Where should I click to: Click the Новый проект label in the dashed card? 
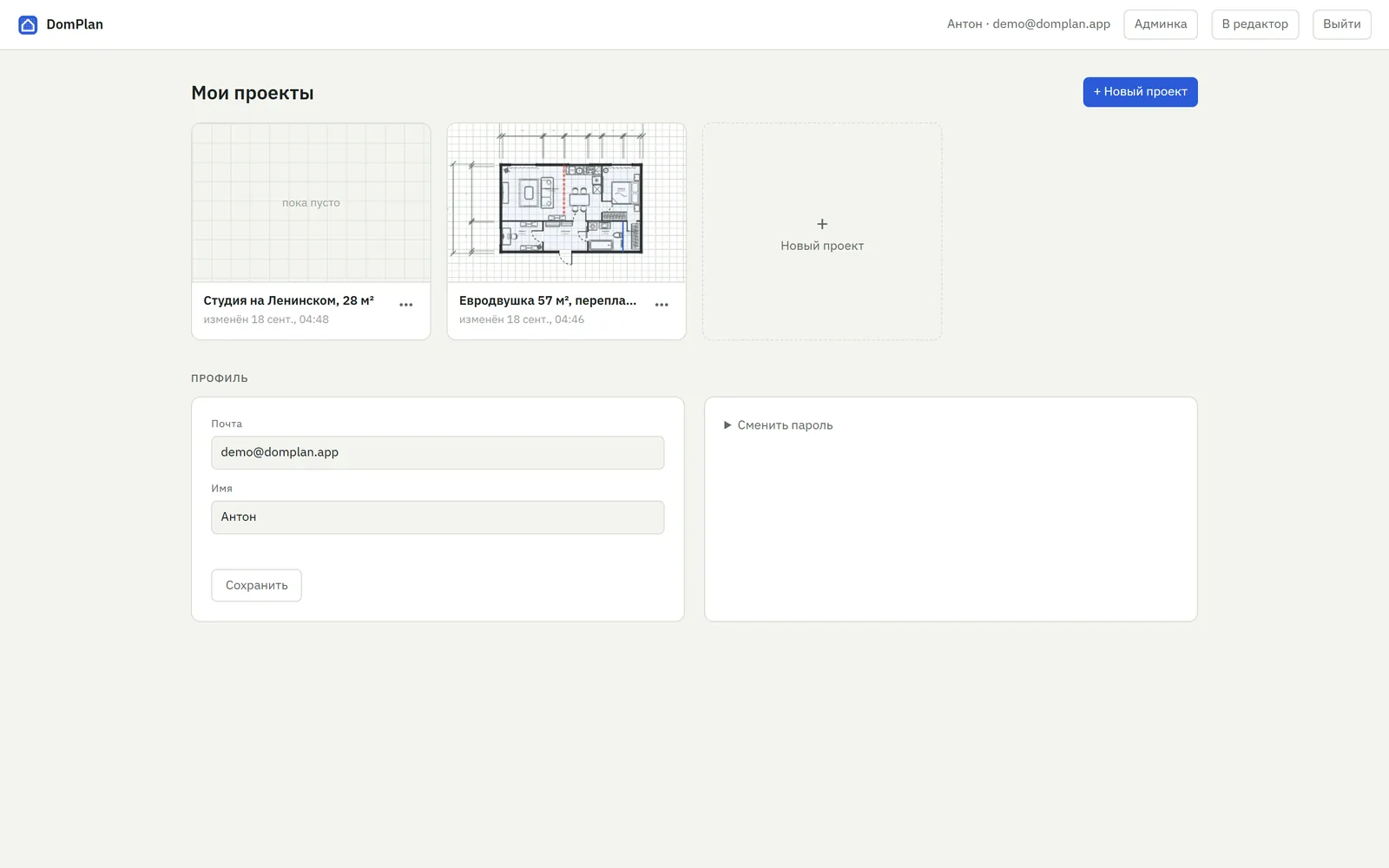click(822, 246)
